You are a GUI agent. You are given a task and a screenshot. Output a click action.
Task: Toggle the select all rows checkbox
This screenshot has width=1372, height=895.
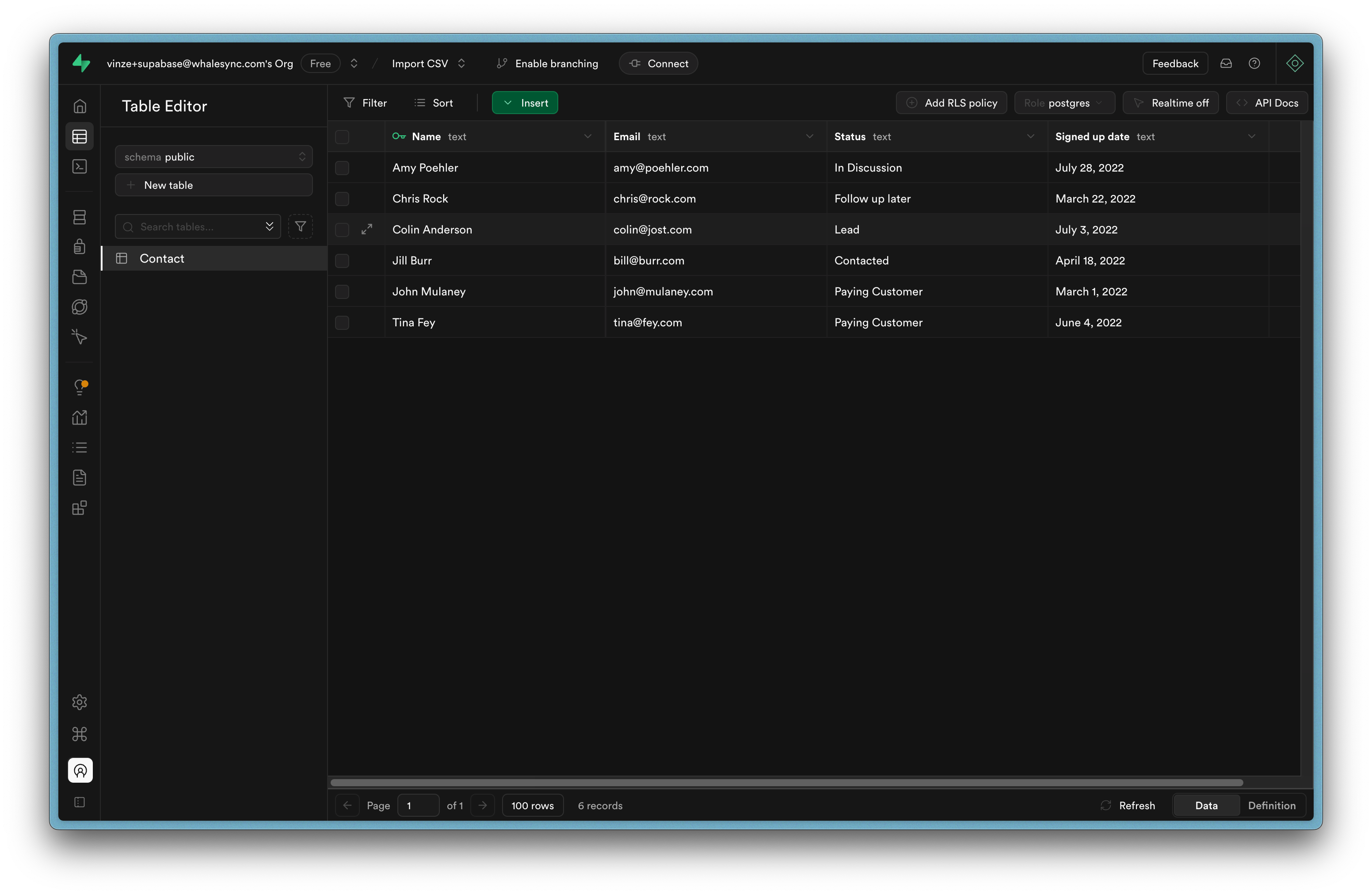pos(343,137)
